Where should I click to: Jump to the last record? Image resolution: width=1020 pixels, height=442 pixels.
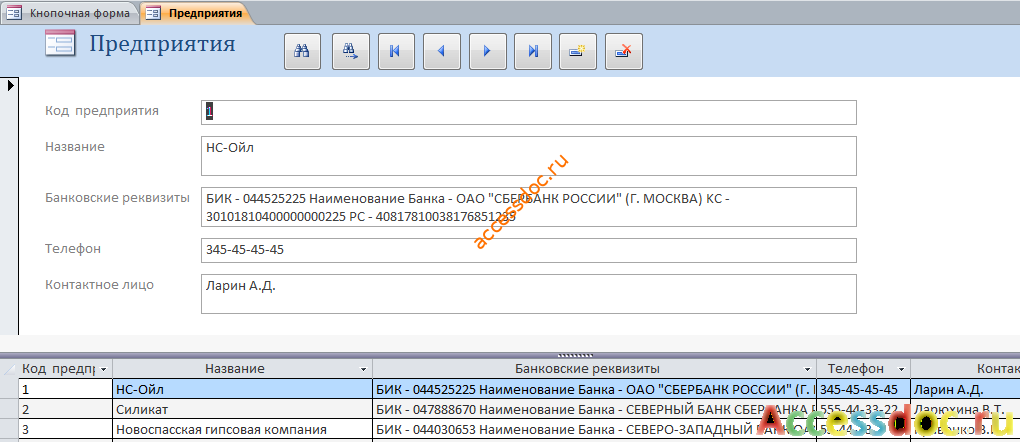tap(533, 51)
